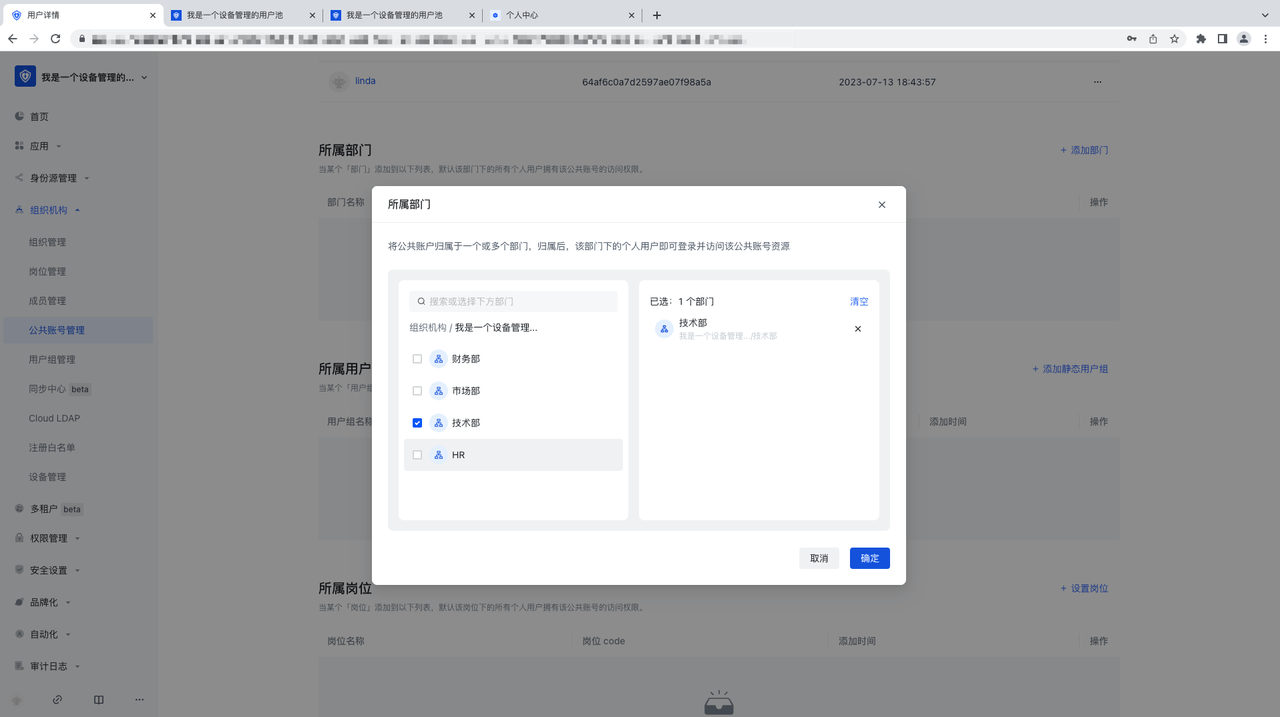This screenshot has height=717, width=1280.
Task: Tick the HR department checkbox
Action: point(418,455)
